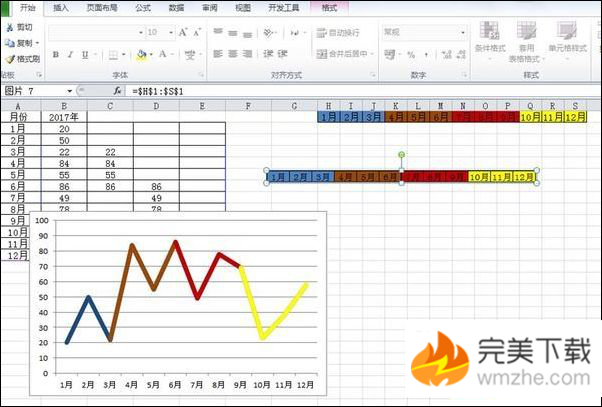Click the Fill Color paint bucket
The width and height of the screenshot is (602, 407).
(142, 55)
